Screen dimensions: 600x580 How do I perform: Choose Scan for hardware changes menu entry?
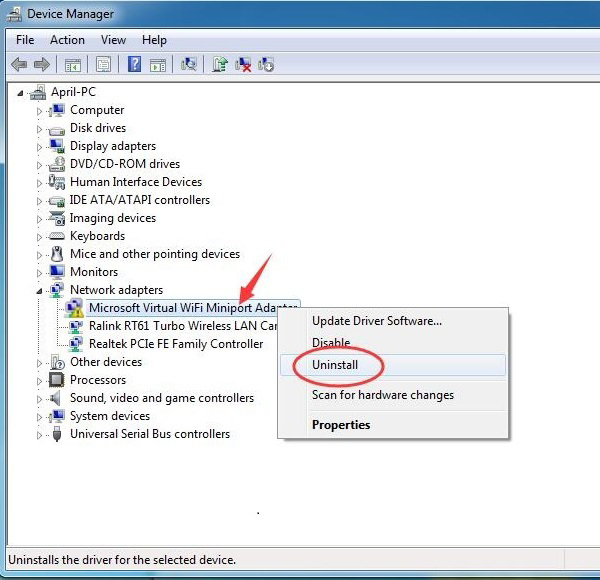click(393, 395)
